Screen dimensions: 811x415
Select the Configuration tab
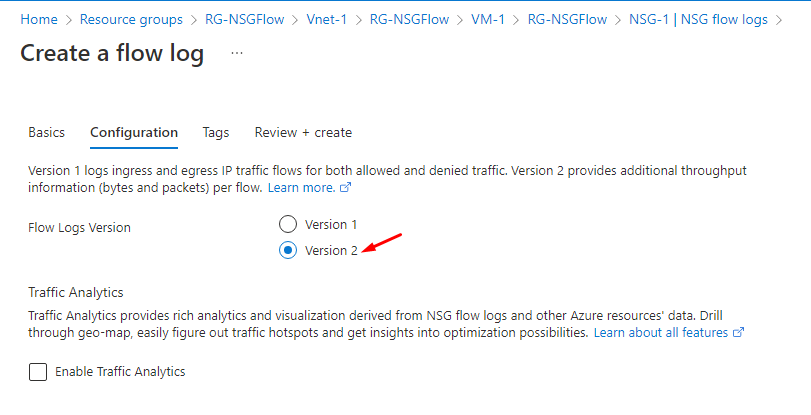click(x=134, y=132)
